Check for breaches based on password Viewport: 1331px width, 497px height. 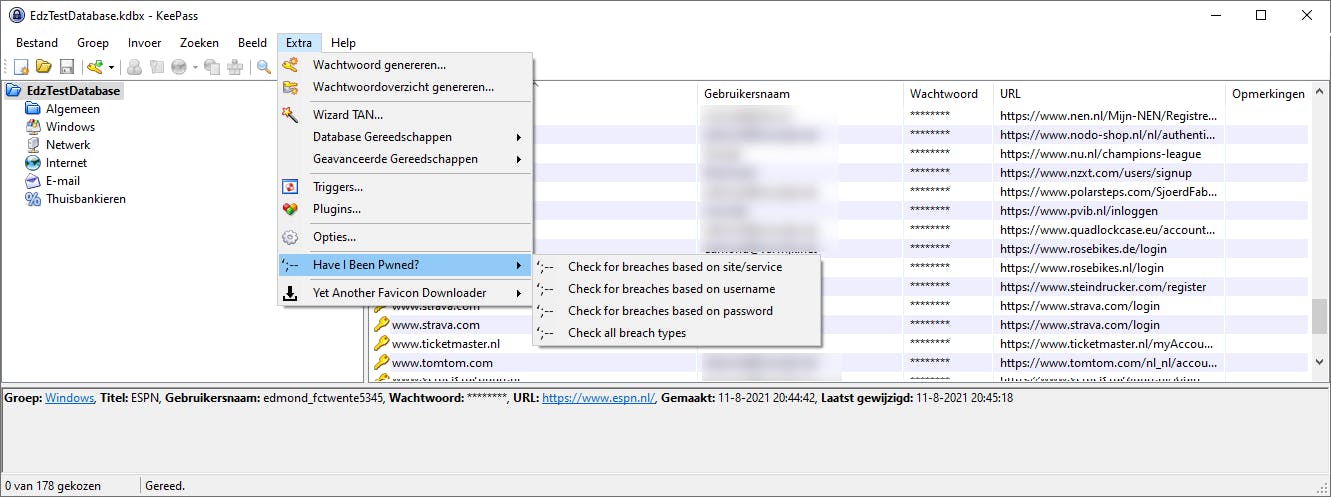pyautogui.click(x=677, y=311)
